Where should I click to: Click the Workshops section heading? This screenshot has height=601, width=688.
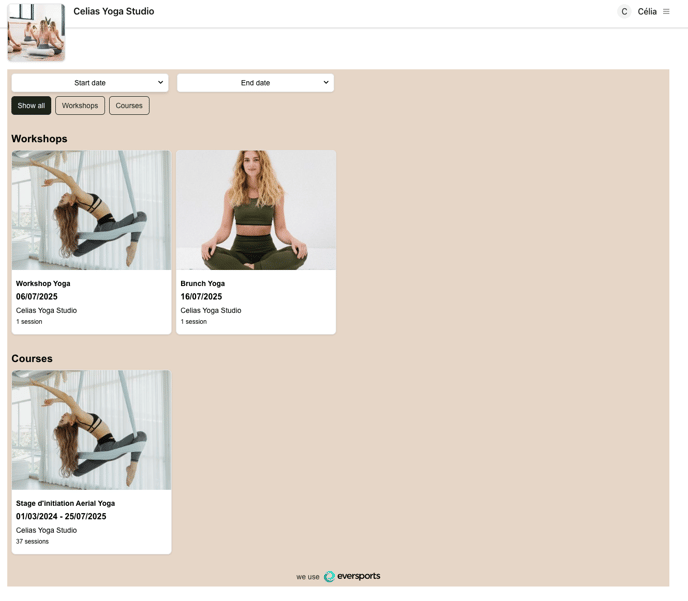coord(39,139)
